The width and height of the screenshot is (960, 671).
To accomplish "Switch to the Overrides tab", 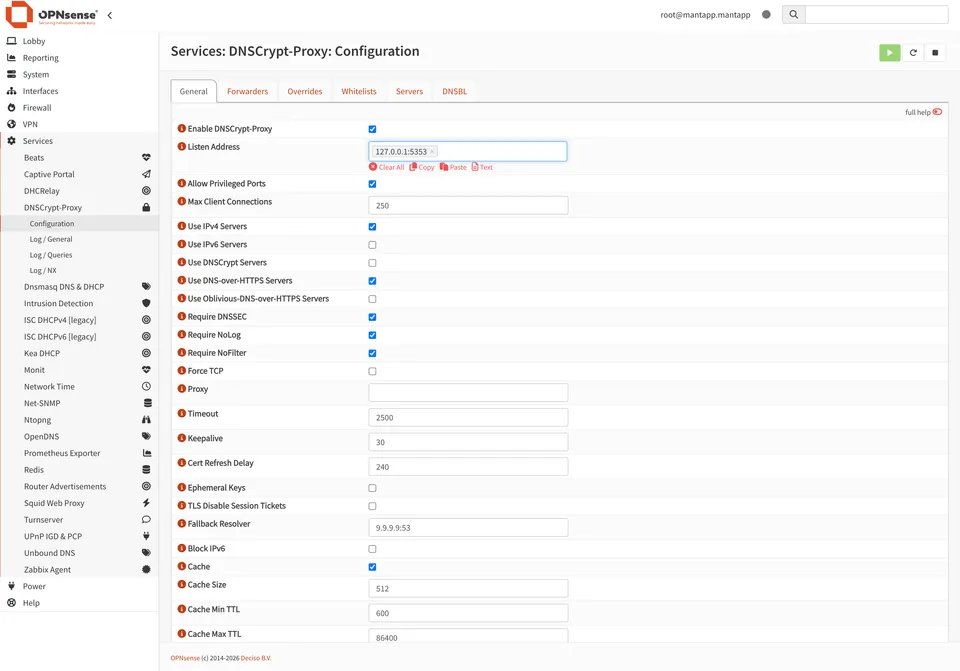I will [304, 91].
